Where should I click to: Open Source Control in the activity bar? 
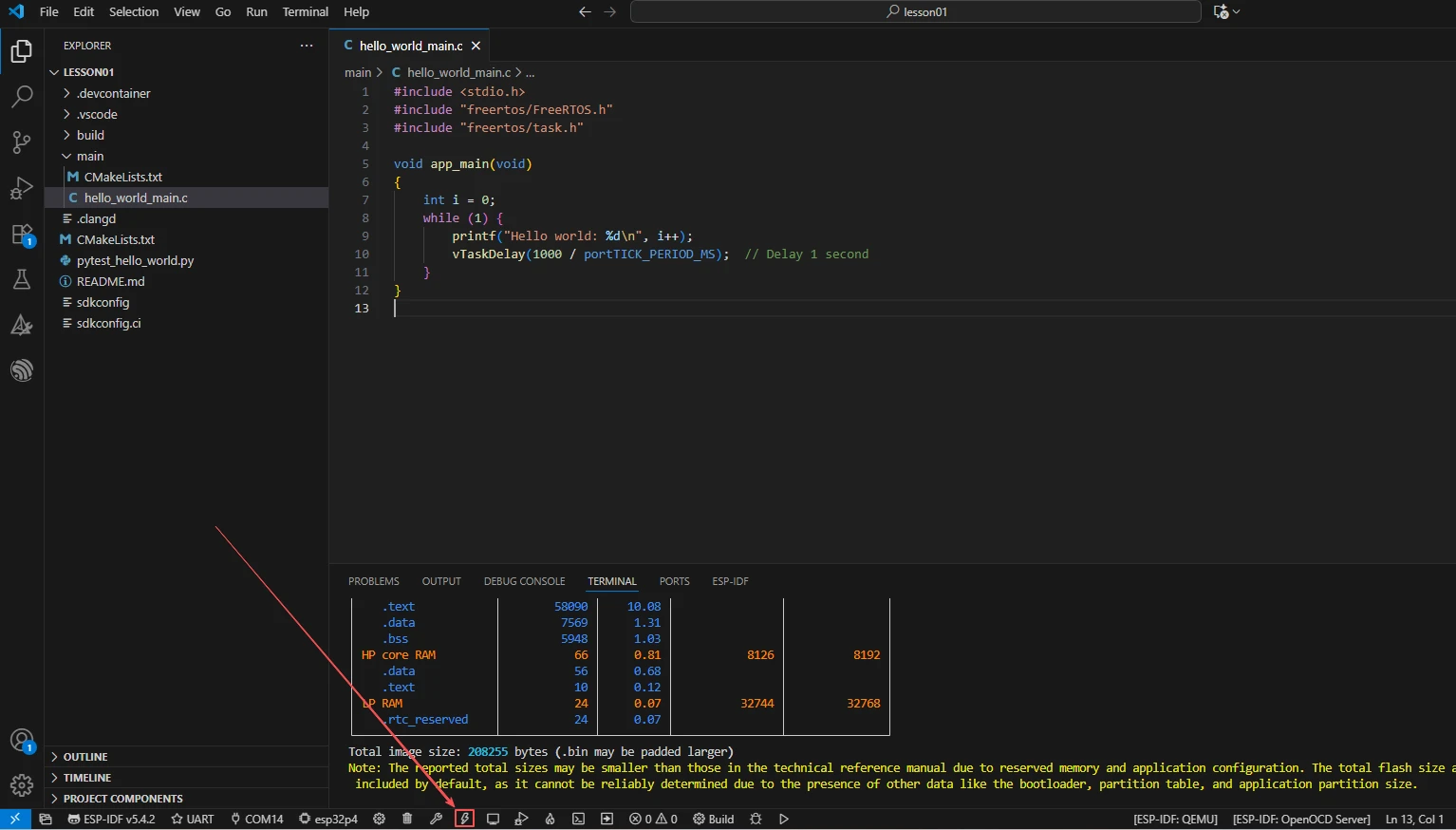coord(21,142)
